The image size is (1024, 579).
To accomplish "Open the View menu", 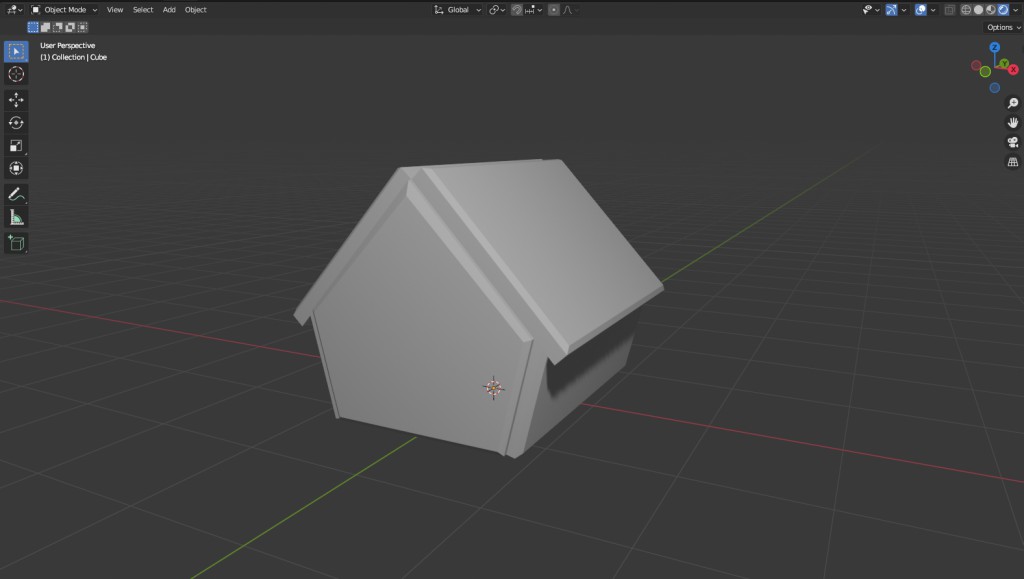I will (115, 10).
